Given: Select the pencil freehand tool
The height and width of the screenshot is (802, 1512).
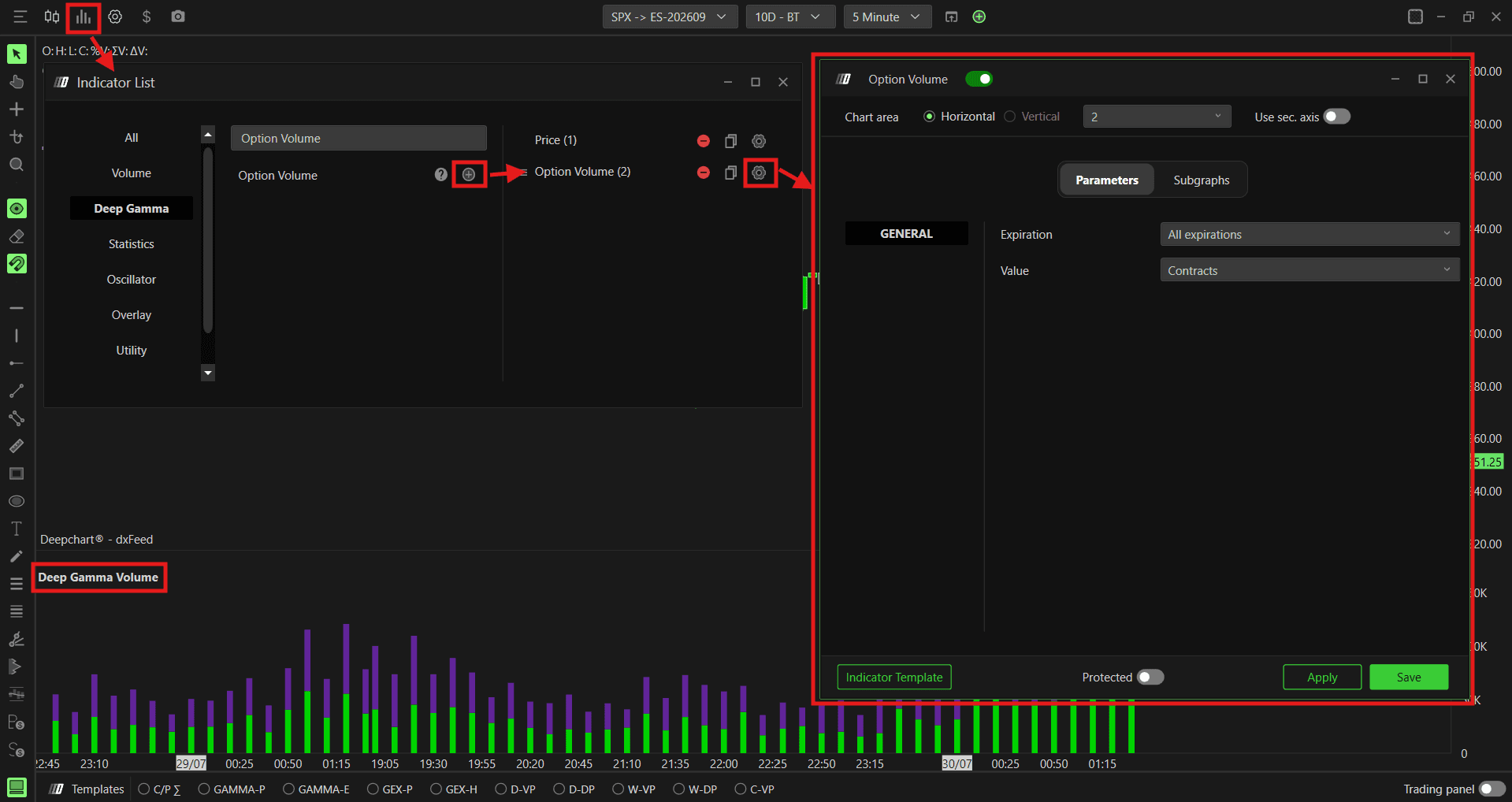Looking at the screenshot, I should tap(17, 556).
